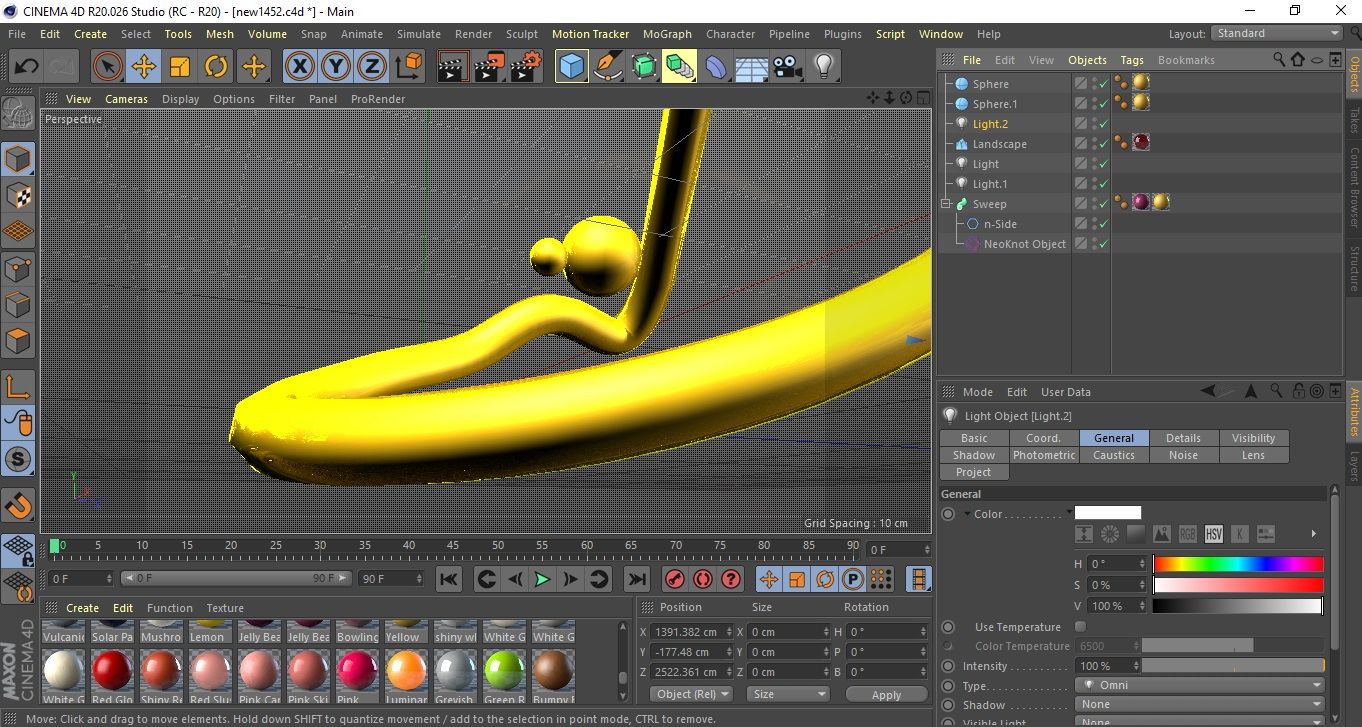Toggle the Sphere object enable checkmark
The width and height of the screenshot is (1362, 727).
1104,84
